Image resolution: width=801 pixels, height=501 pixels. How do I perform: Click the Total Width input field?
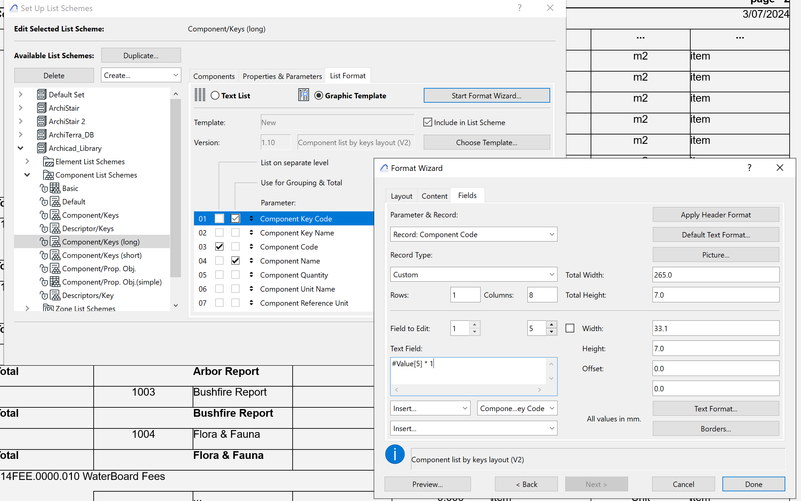[715, 274]
